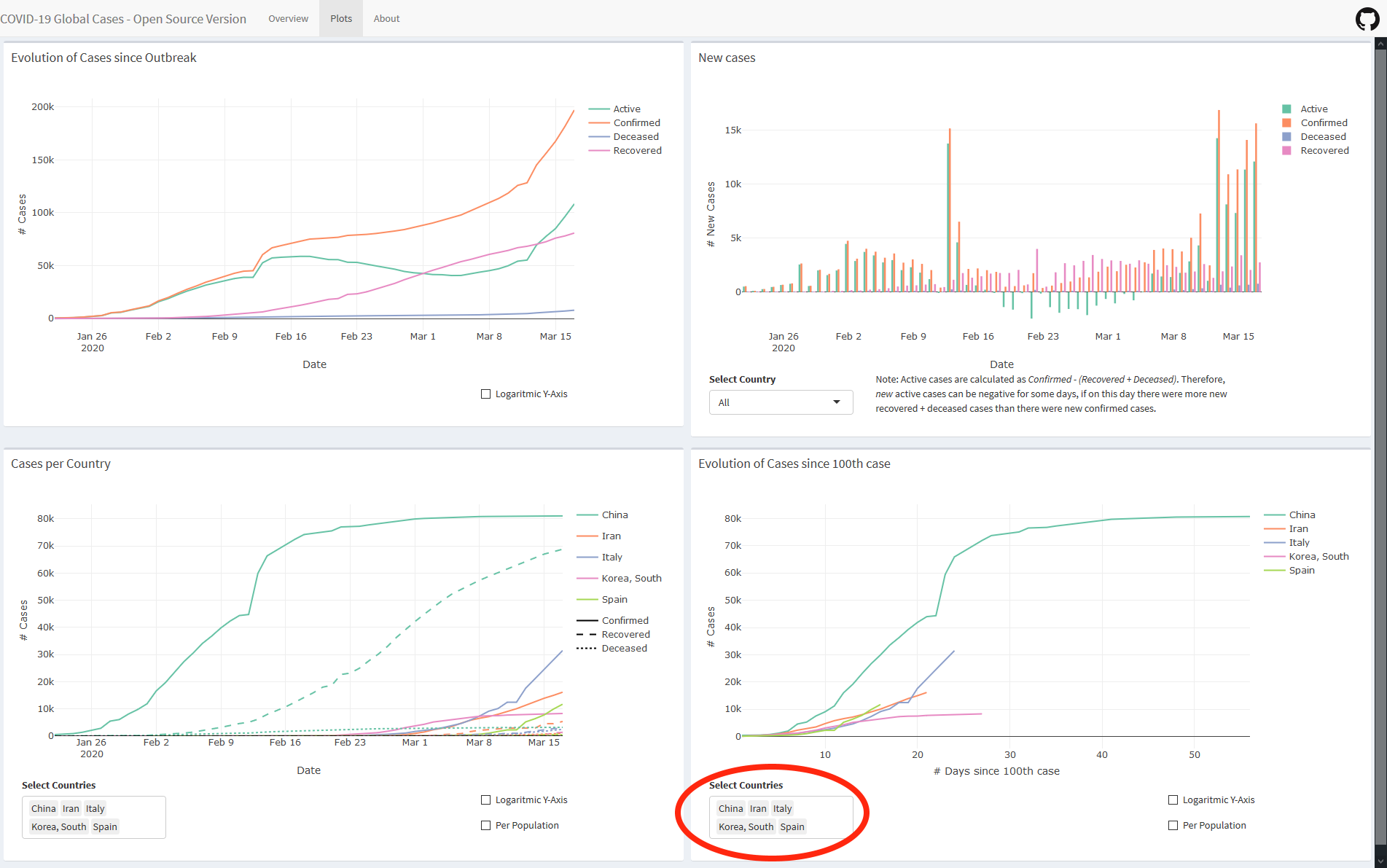Enable Logaritmic Y-Axis for Evolution since Outbreak chart
This screenshot has height=868, width=1387.
tap(485, 394)
